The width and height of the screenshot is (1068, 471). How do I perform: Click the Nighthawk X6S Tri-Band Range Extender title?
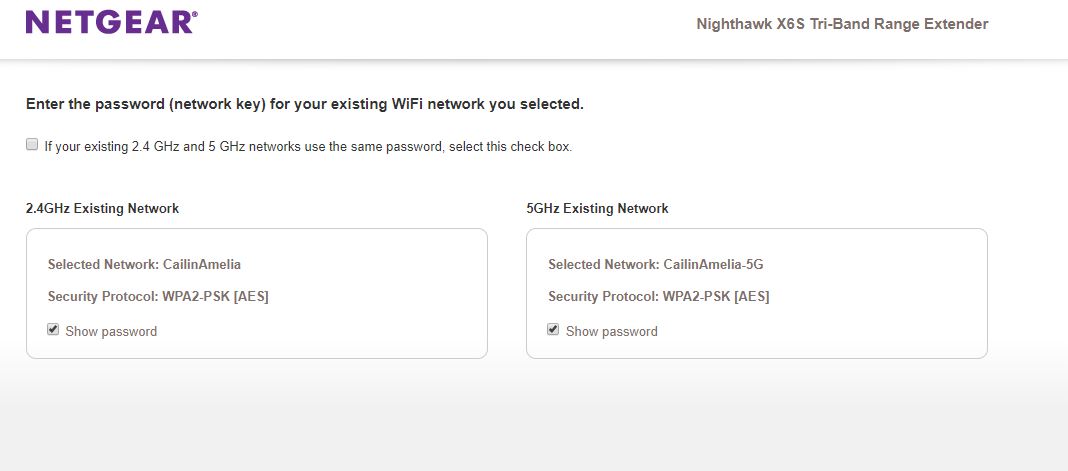[x=842, y=24]
